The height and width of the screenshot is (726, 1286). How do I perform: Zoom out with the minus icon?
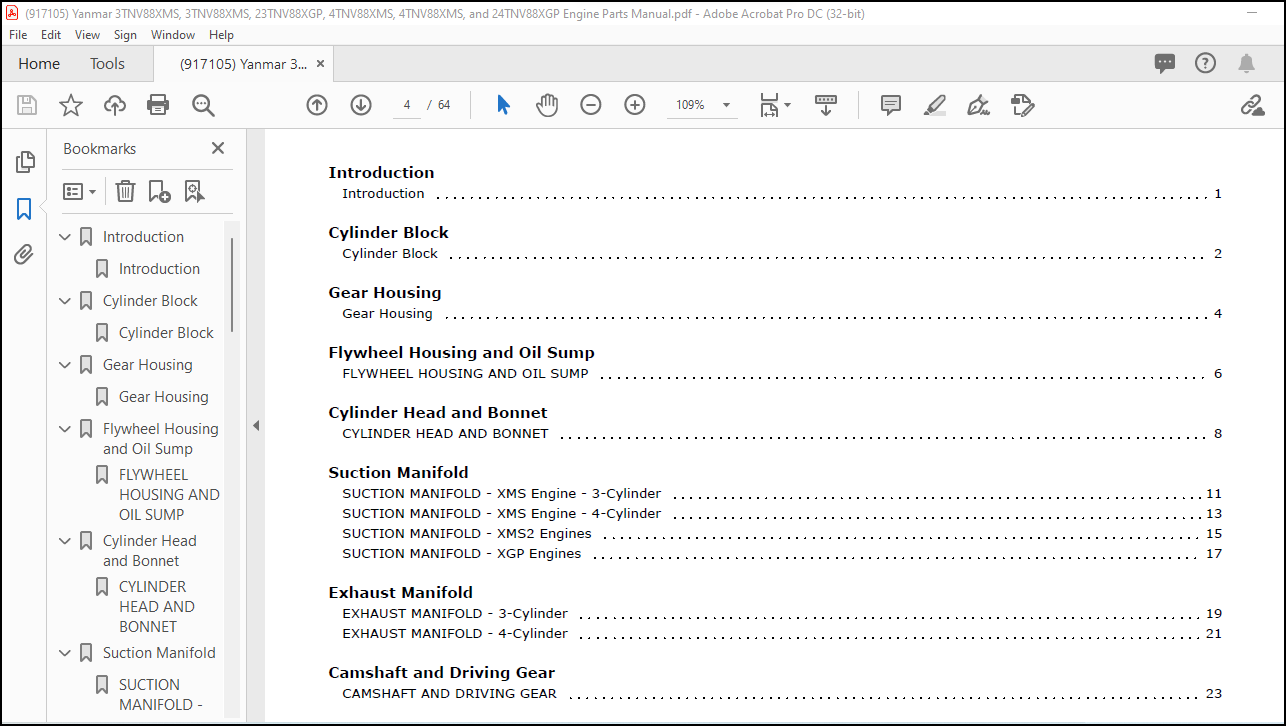(591, 105)
